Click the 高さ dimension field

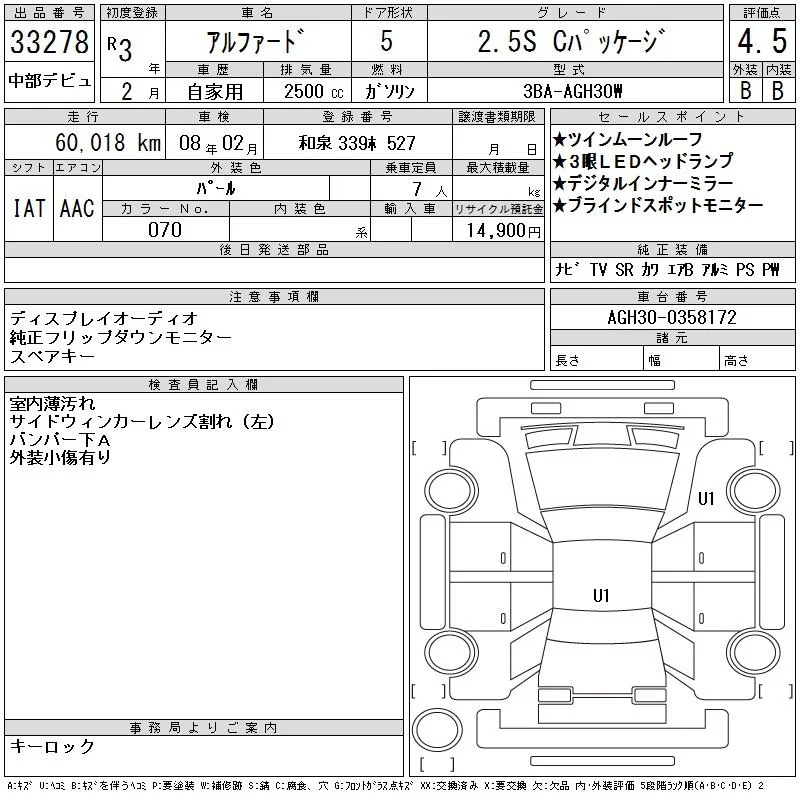[x=757, y=360]
